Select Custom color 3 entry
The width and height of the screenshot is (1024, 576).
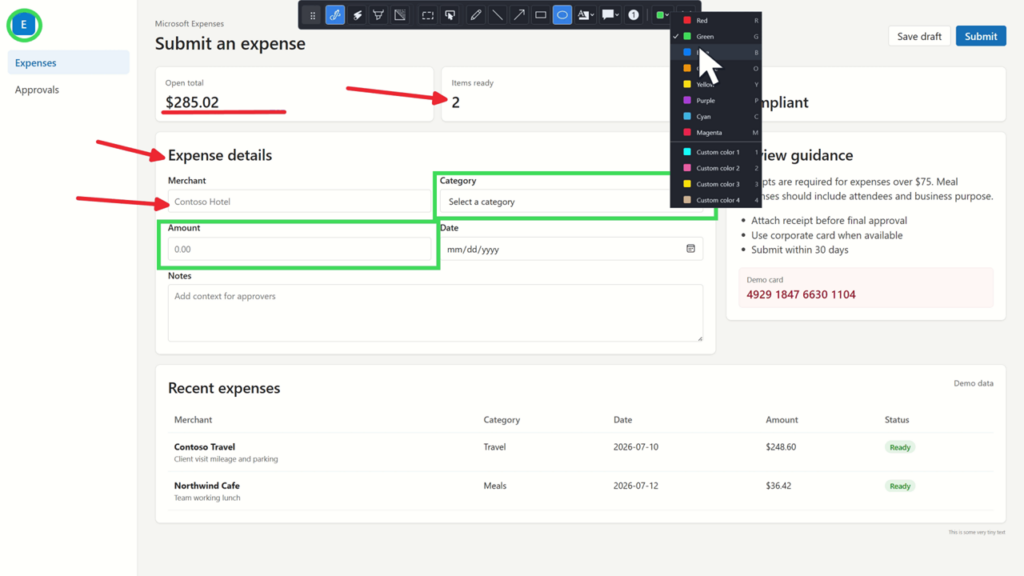(716, 184)
